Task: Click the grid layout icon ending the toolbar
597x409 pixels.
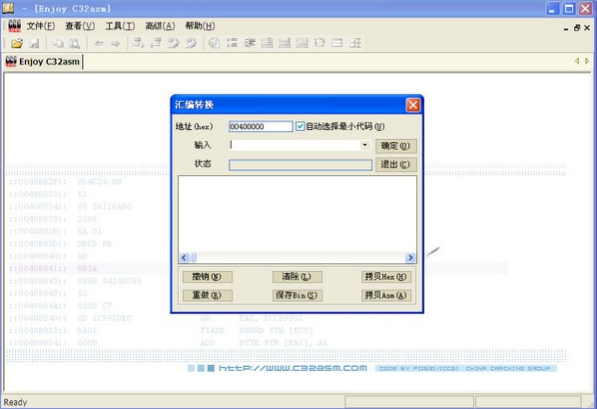Action: pyautogui.click(x=355, y=43)
